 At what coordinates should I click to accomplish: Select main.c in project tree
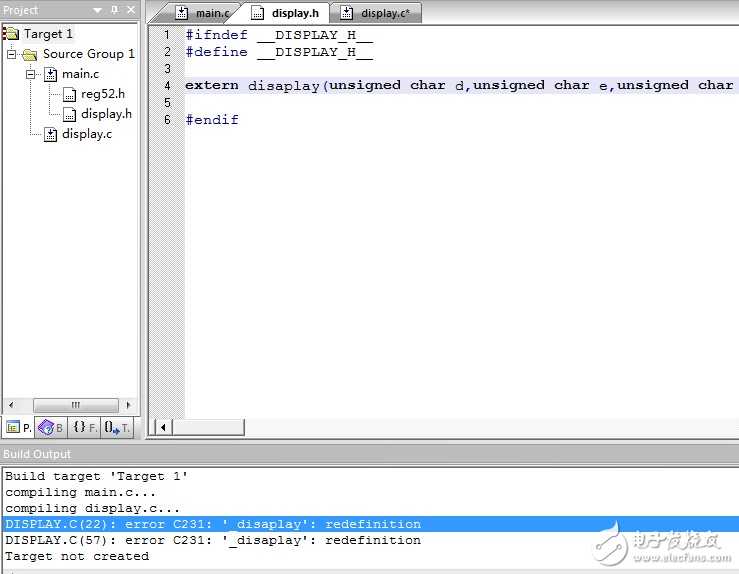point(81,74)
